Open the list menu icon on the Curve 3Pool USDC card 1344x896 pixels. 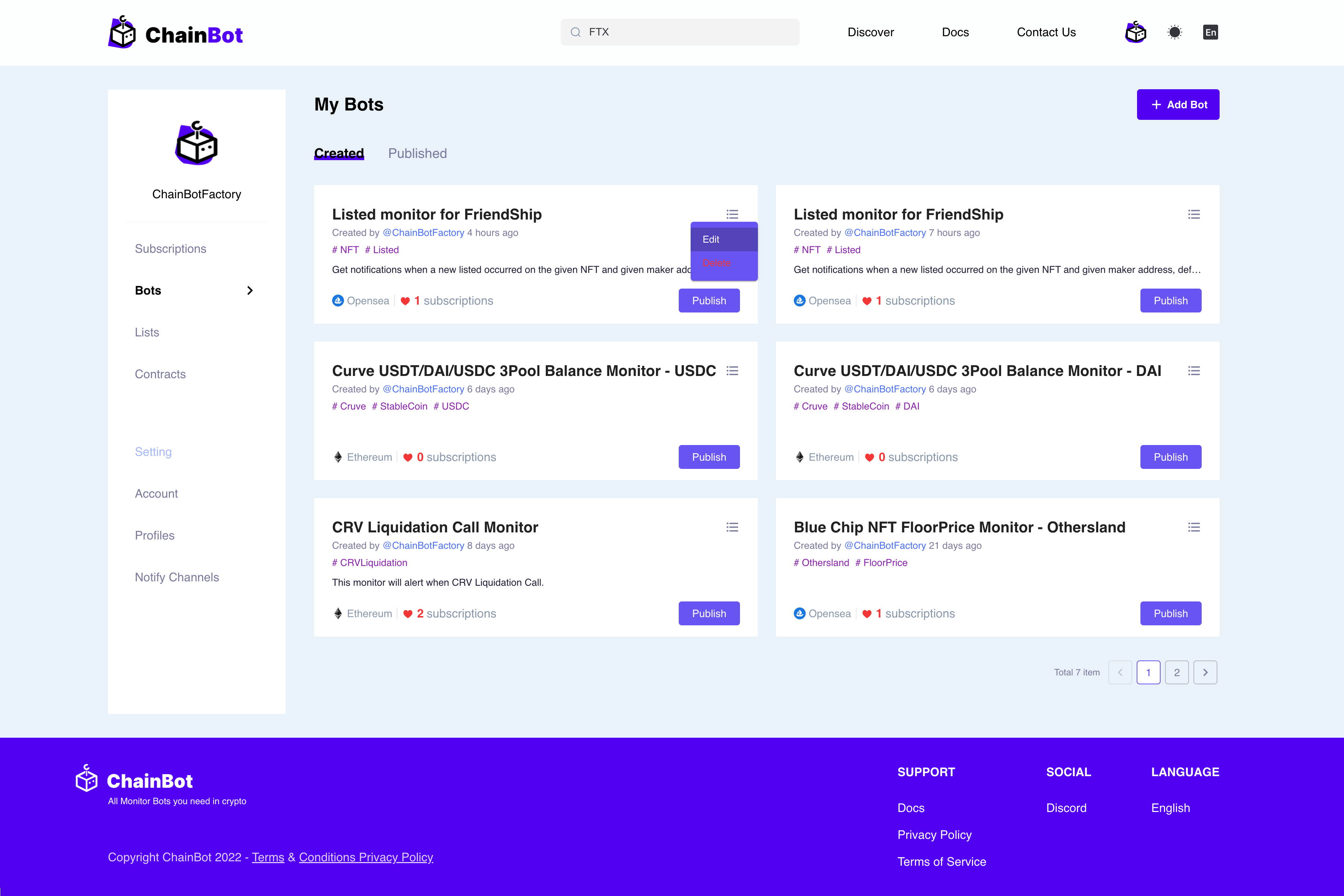[732, 371]
